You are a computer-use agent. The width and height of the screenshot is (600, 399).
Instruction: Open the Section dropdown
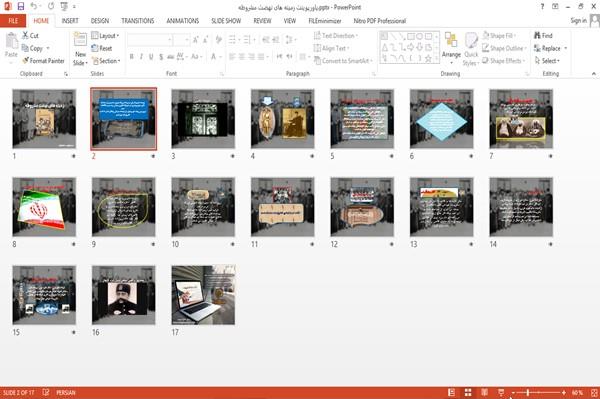[106, 61]
